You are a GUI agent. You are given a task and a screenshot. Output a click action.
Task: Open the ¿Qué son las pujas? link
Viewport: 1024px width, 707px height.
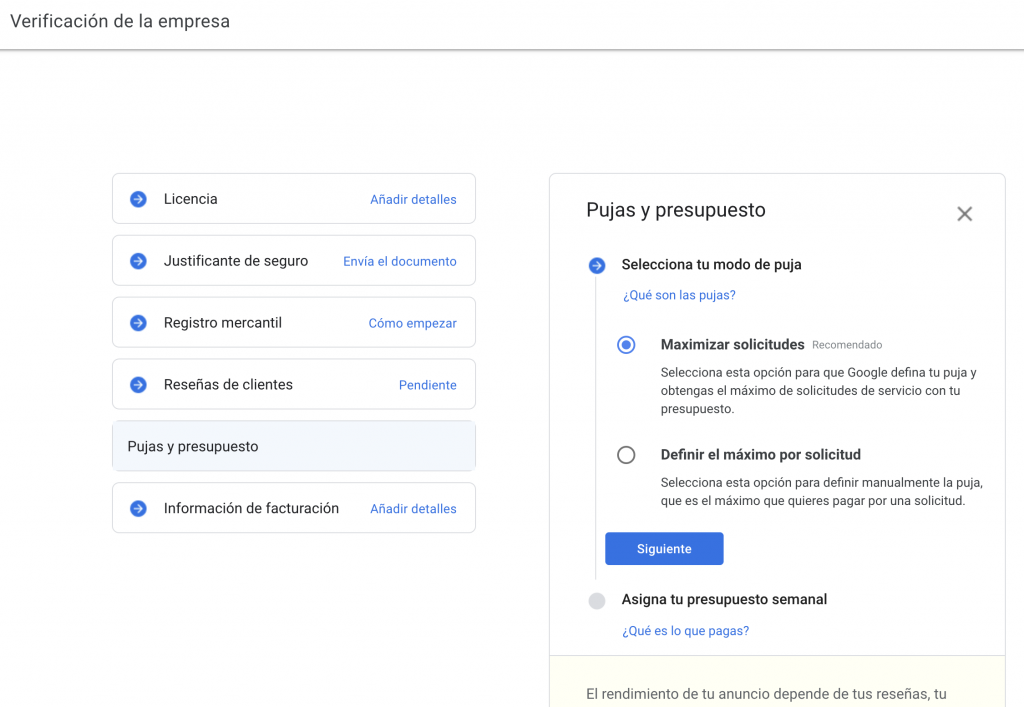[679, 295]
